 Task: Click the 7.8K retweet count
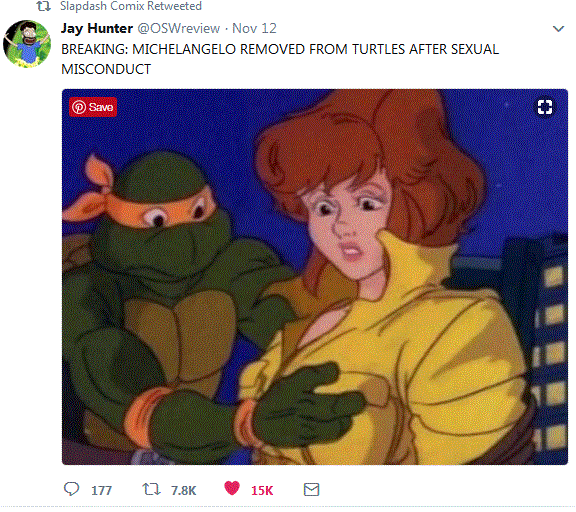coord(184,491)
